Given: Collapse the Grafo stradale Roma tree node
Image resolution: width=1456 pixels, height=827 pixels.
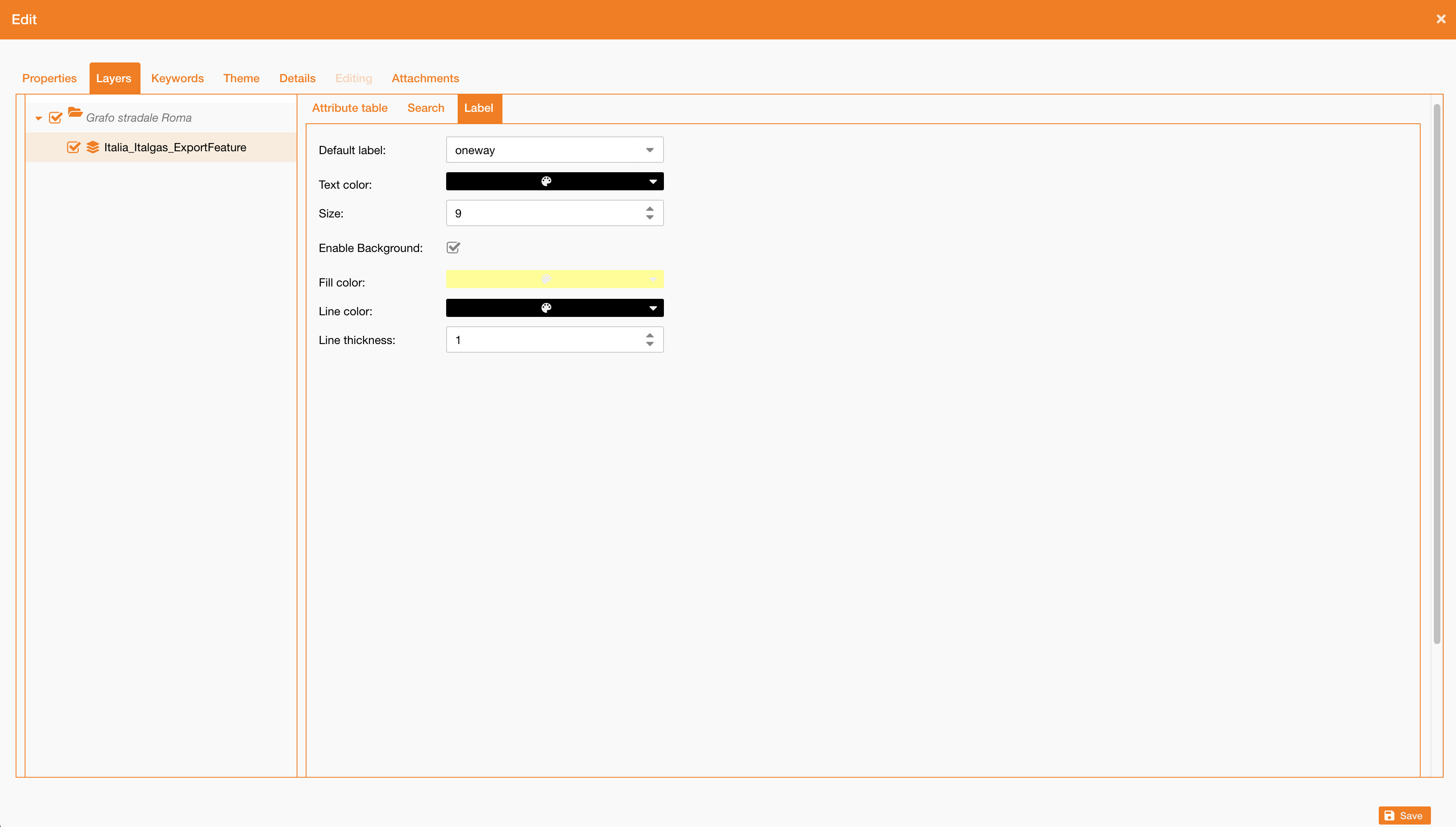Looking at the screenshot, I should pos(39,118).
